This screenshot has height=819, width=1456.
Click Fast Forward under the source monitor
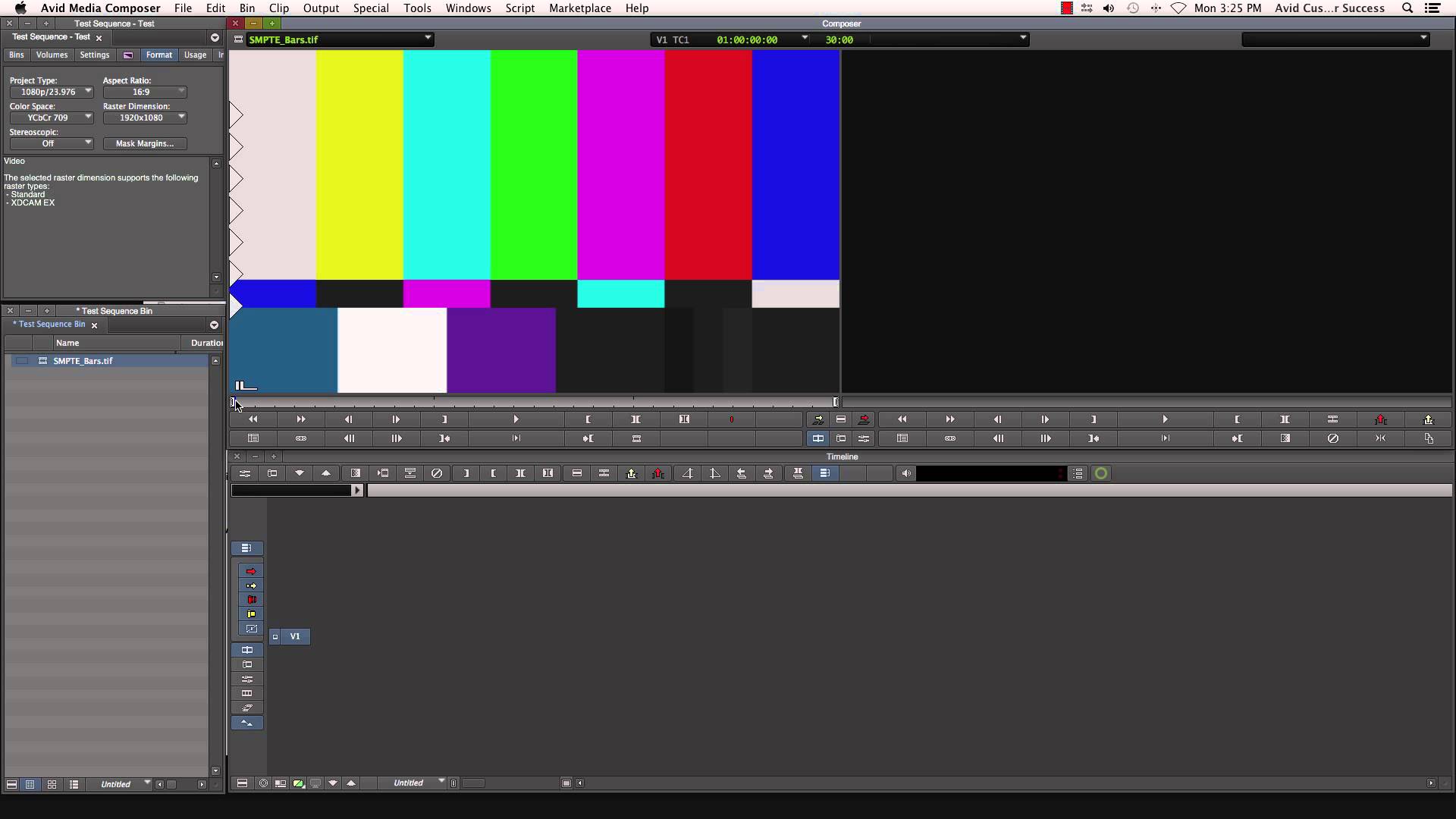[x=301, y=419]
